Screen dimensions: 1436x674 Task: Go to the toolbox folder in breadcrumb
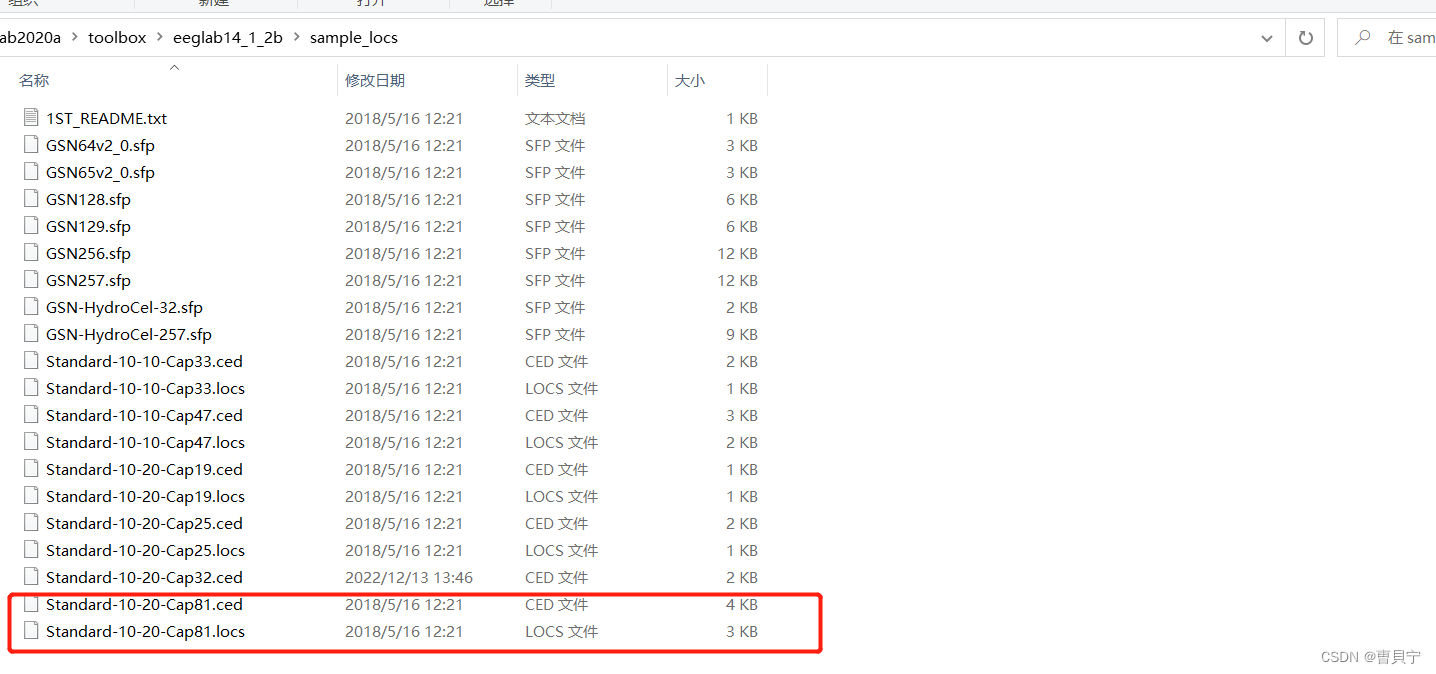pyautogui.click(x=117, y=38)
